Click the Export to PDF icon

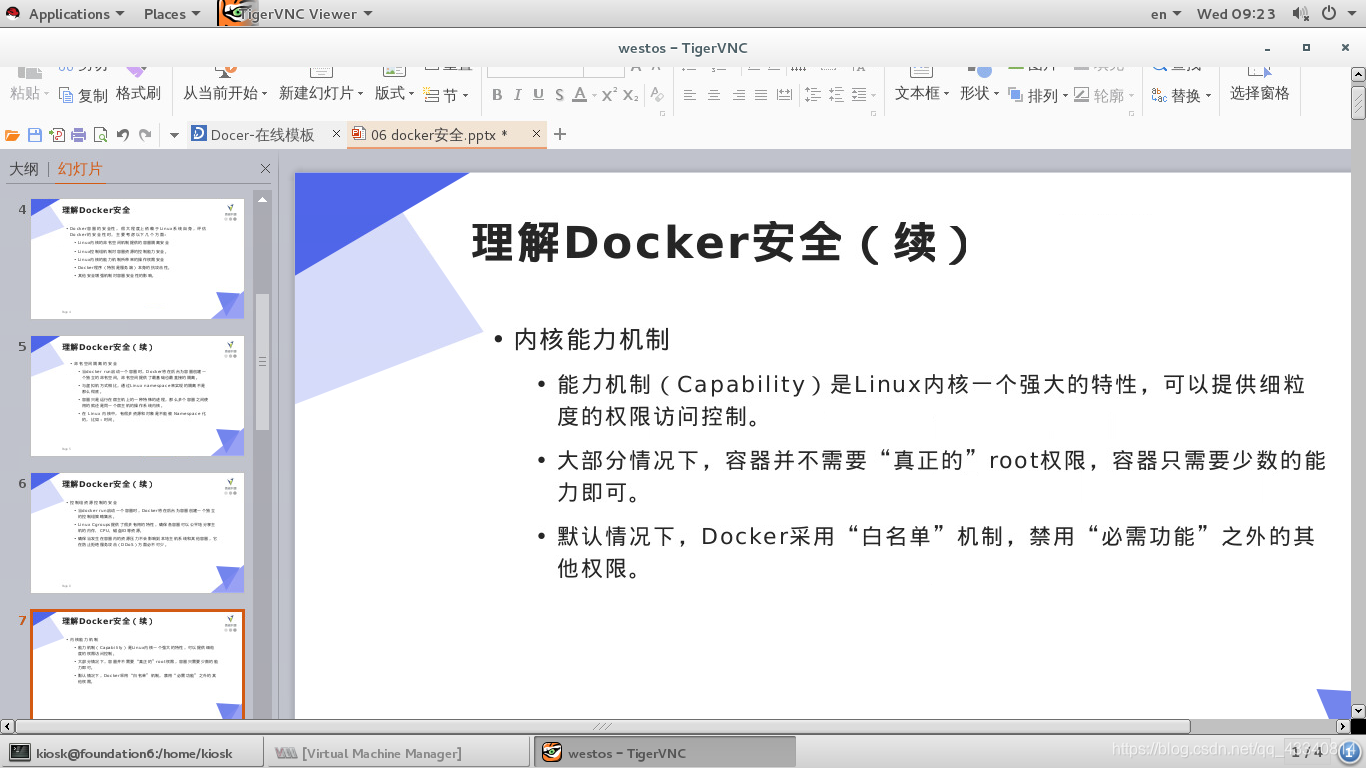coord(56,134)
